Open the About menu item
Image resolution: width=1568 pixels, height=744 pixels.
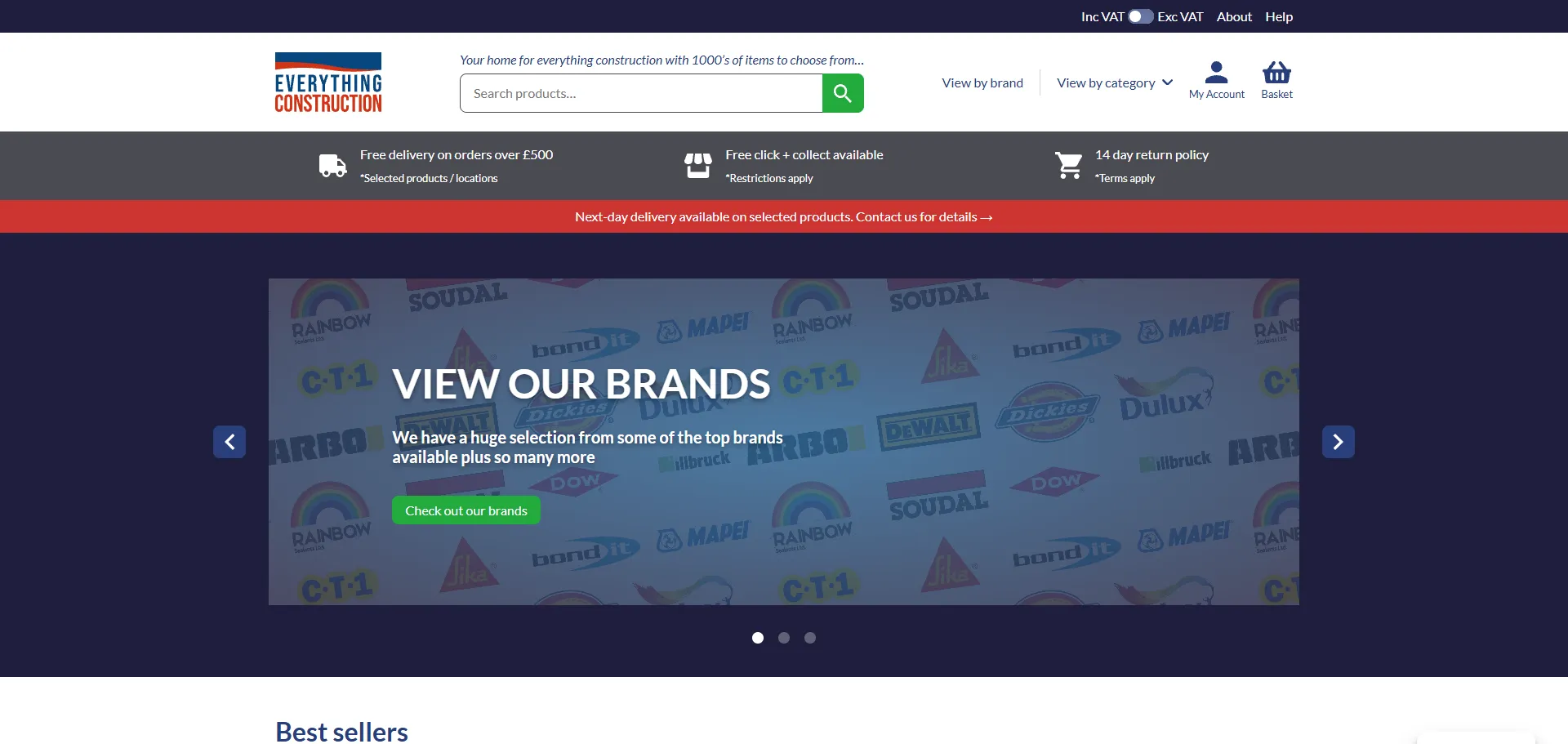tap(1234, 16)
